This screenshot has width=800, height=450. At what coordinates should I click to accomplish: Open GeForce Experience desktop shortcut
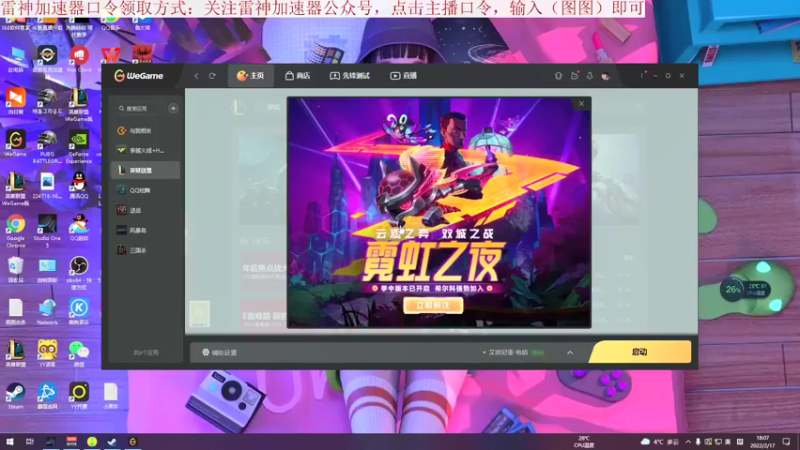tap(79, 147)
